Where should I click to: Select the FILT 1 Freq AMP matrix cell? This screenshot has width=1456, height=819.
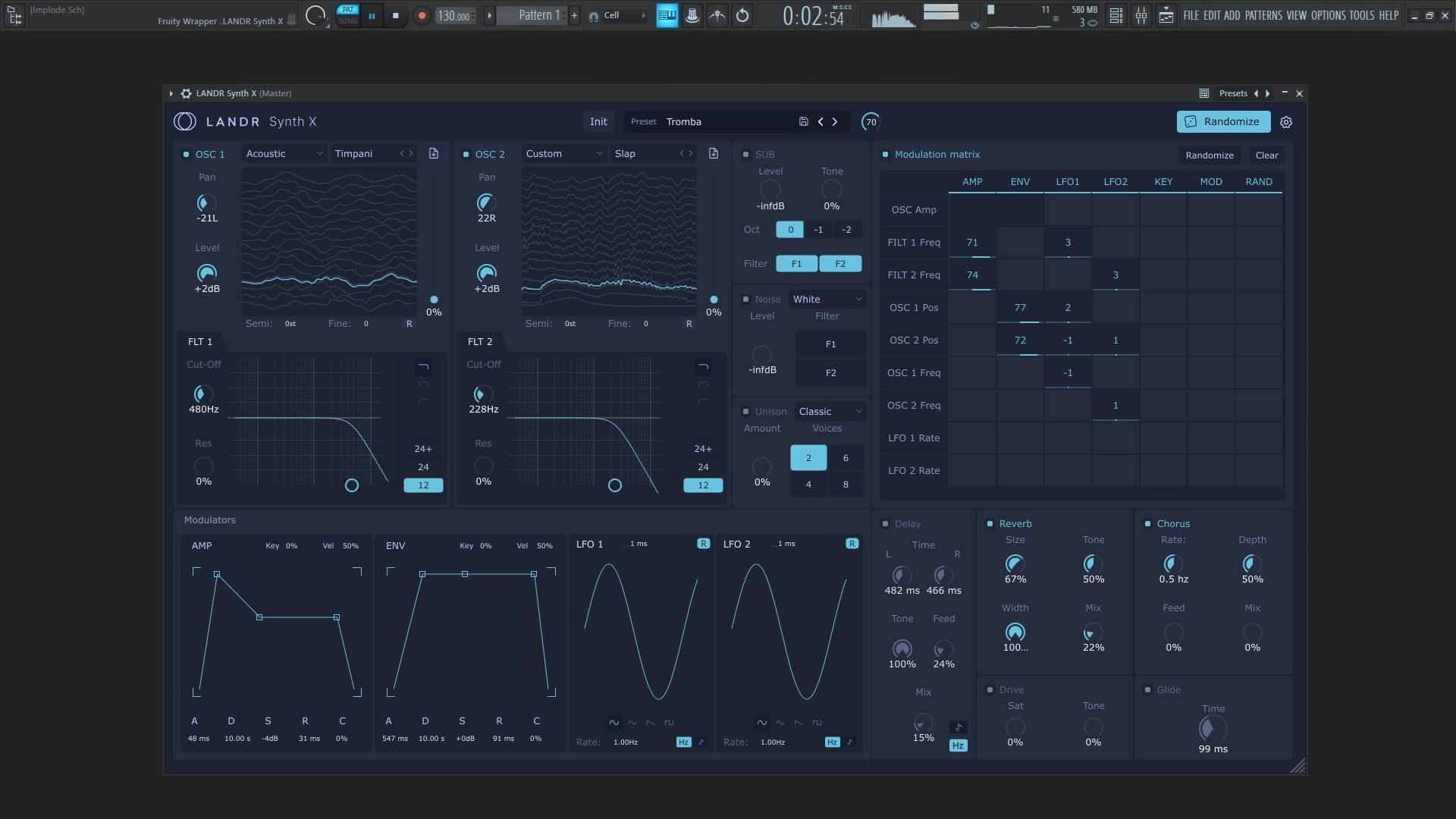(x=972, y=243)
